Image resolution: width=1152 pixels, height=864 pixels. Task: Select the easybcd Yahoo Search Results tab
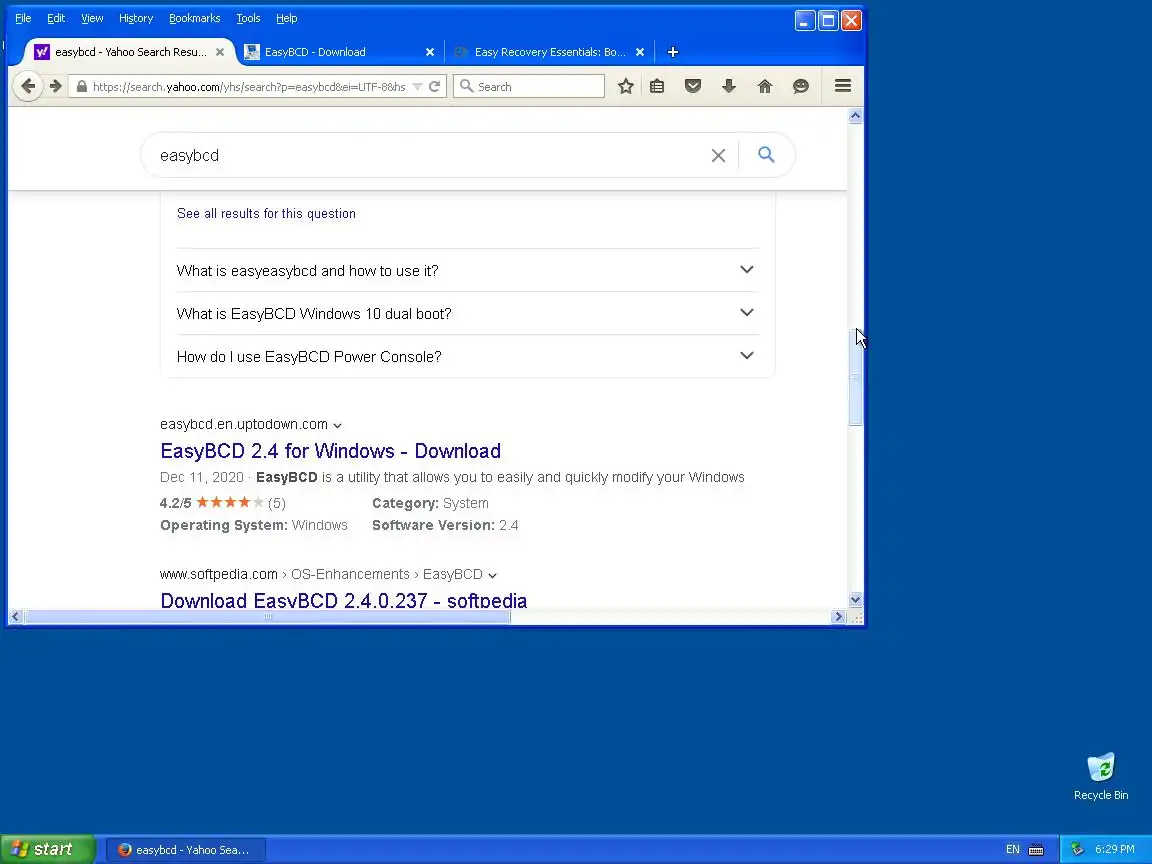click(x=131, y=52)
